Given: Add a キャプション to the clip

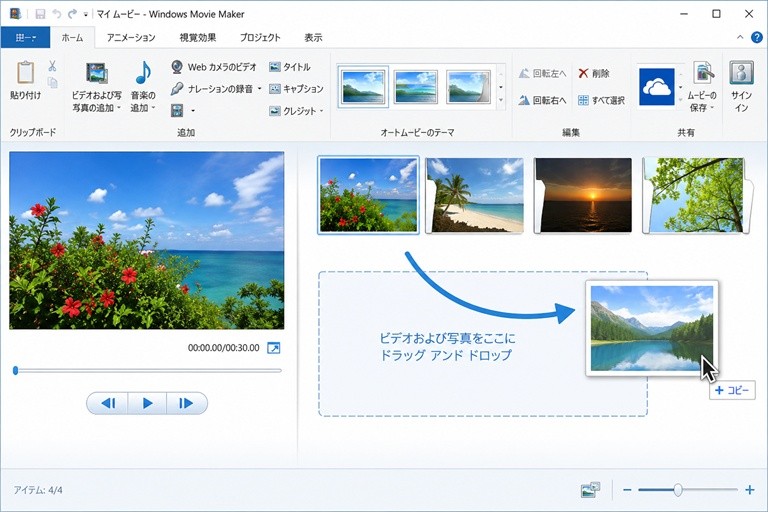Looking at the screenshot, I should [x=296, y=89].
